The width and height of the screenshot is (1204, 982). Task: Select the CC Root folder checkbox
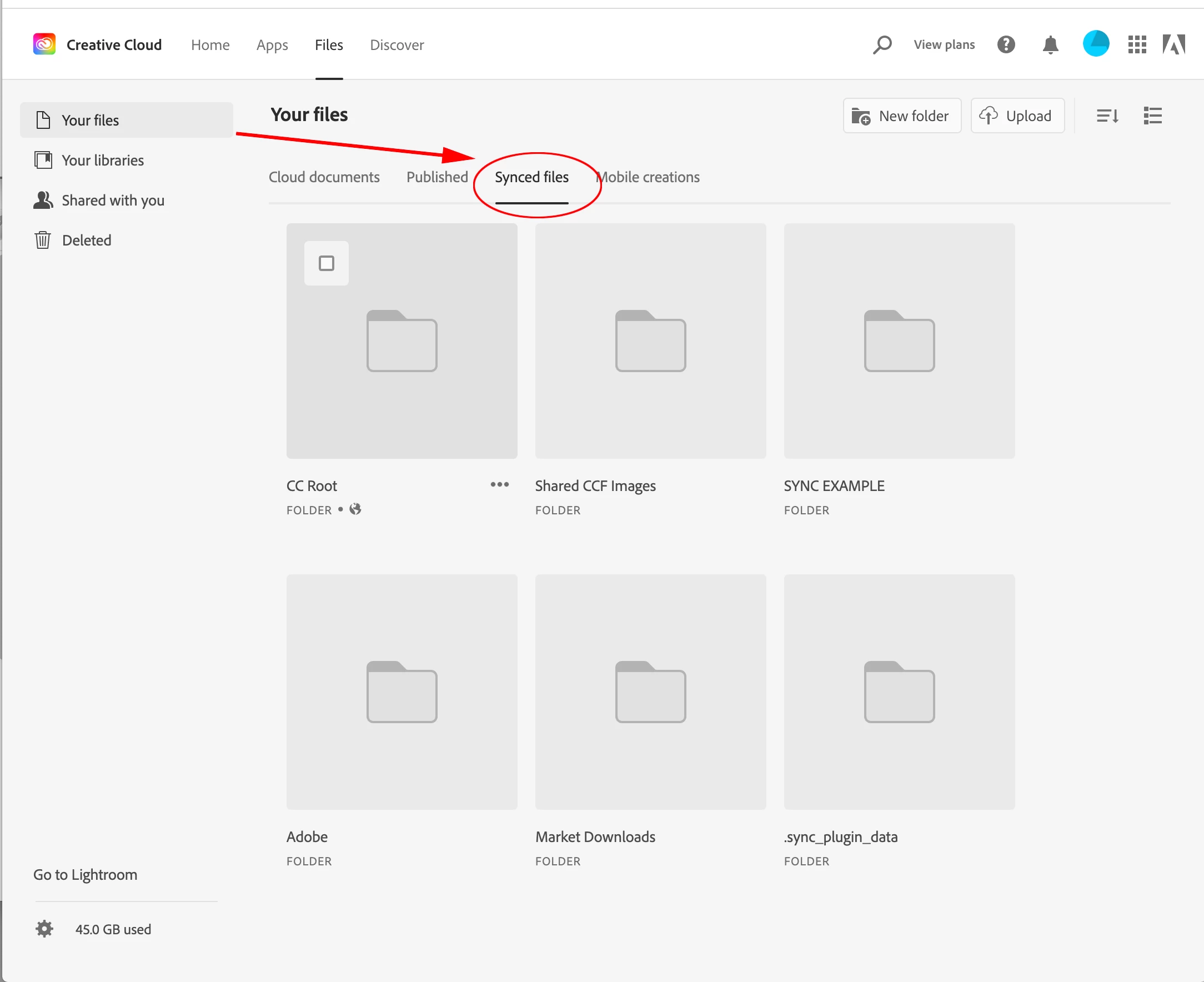327,264
